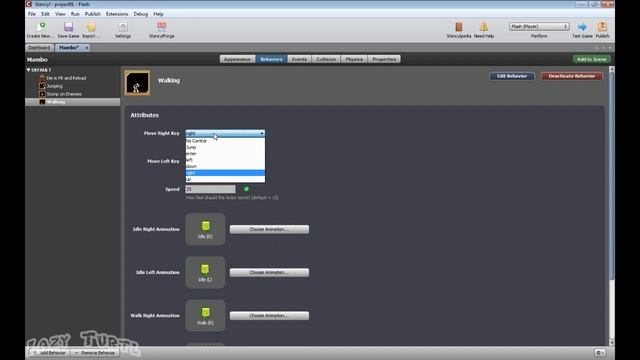
Task: Click Choose Animation for Idle Left Animation
Action: [x=269, y=273]
